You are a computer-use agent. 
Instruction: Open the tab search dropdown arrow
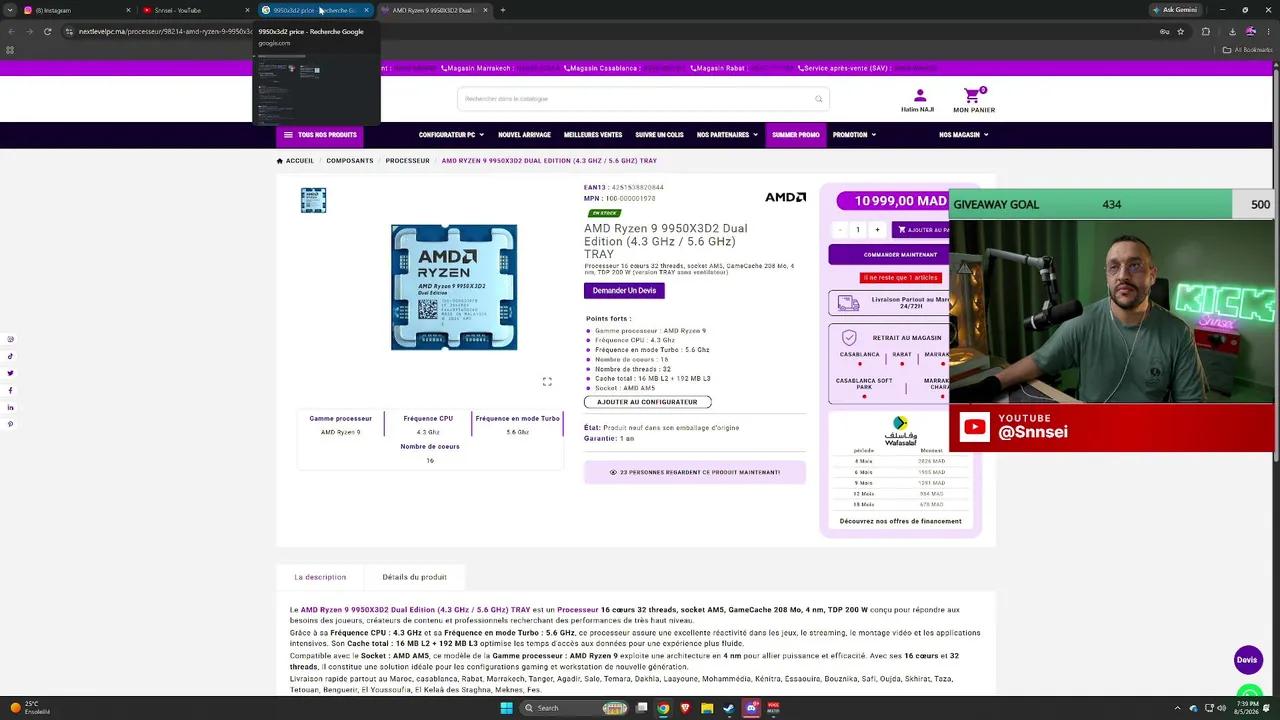10,10
